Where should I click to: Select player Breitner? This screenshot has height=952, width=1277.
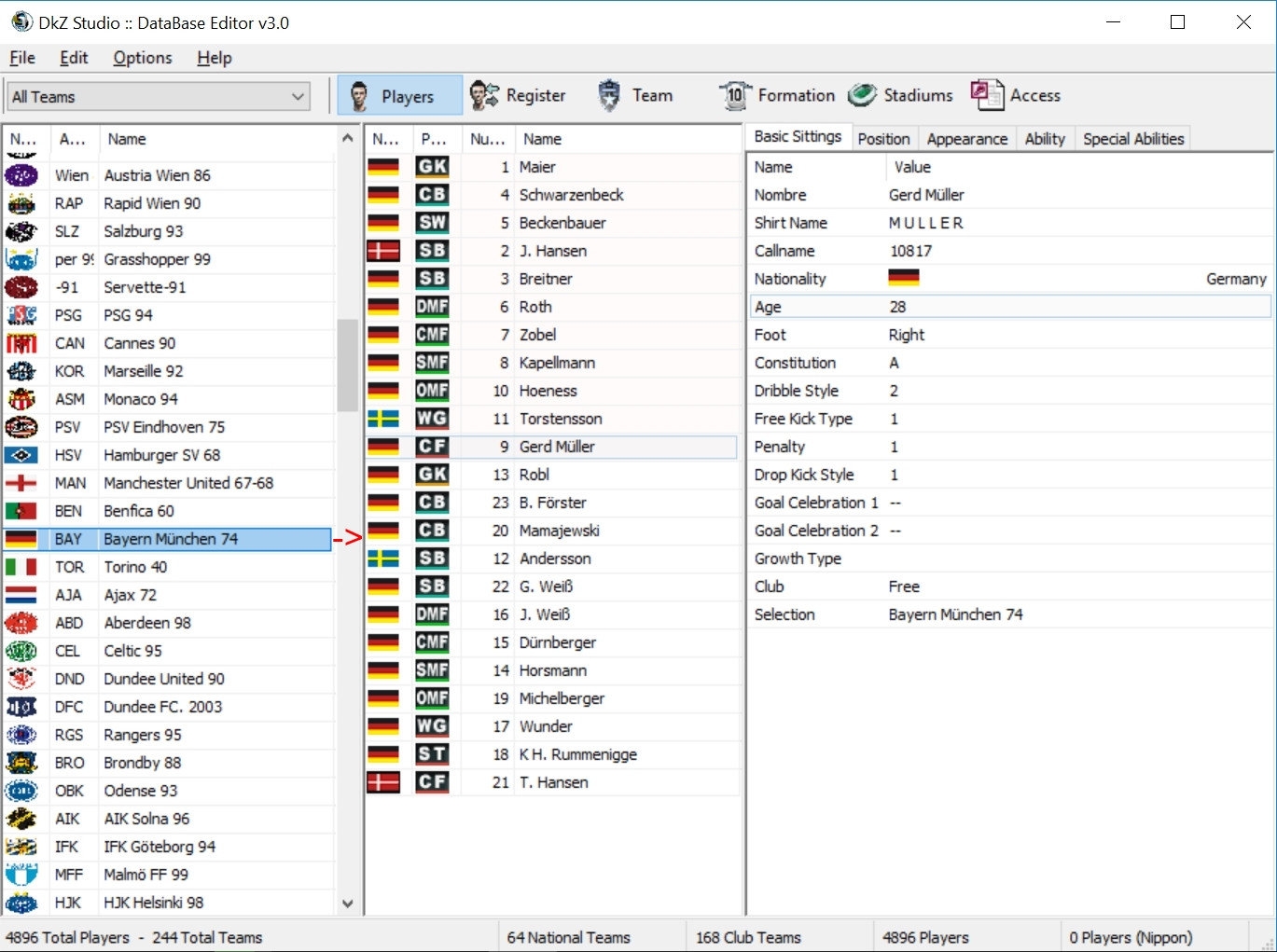(551, 279)
